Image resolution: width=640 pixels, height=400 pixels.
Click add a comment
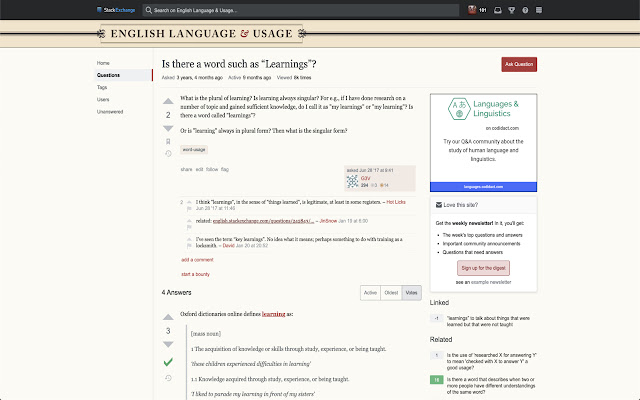click(x=197, y=260)
